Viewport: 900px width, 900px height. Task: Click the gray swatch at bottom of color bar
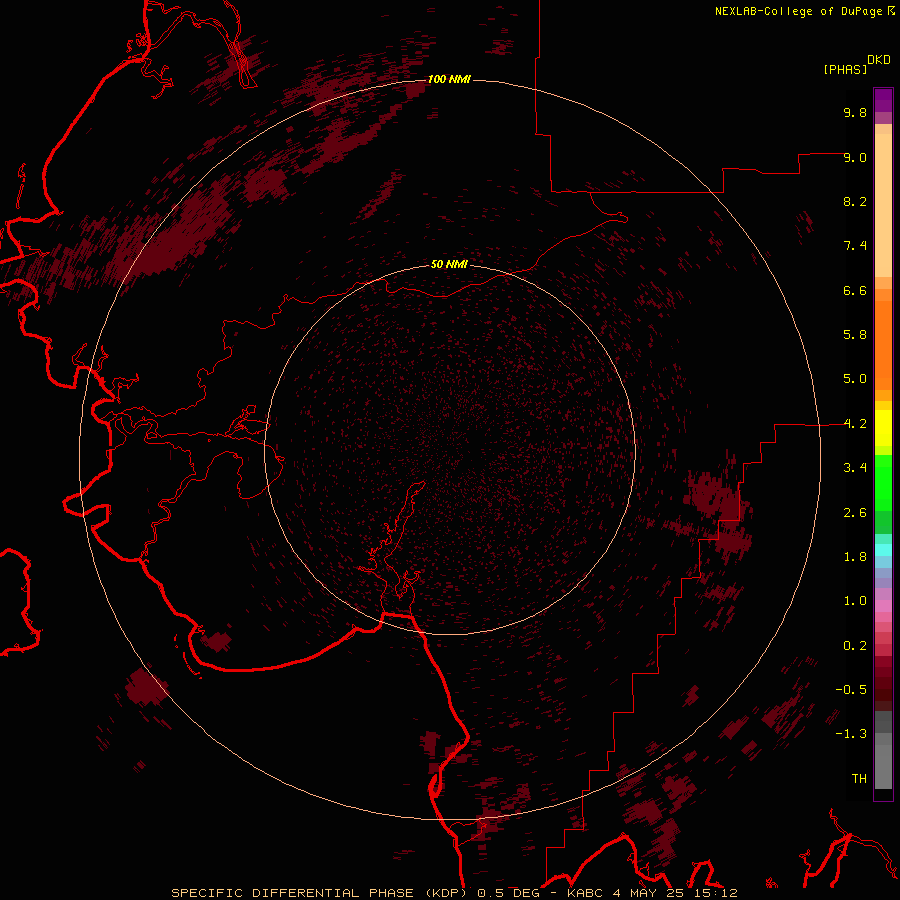coord(883,766)
